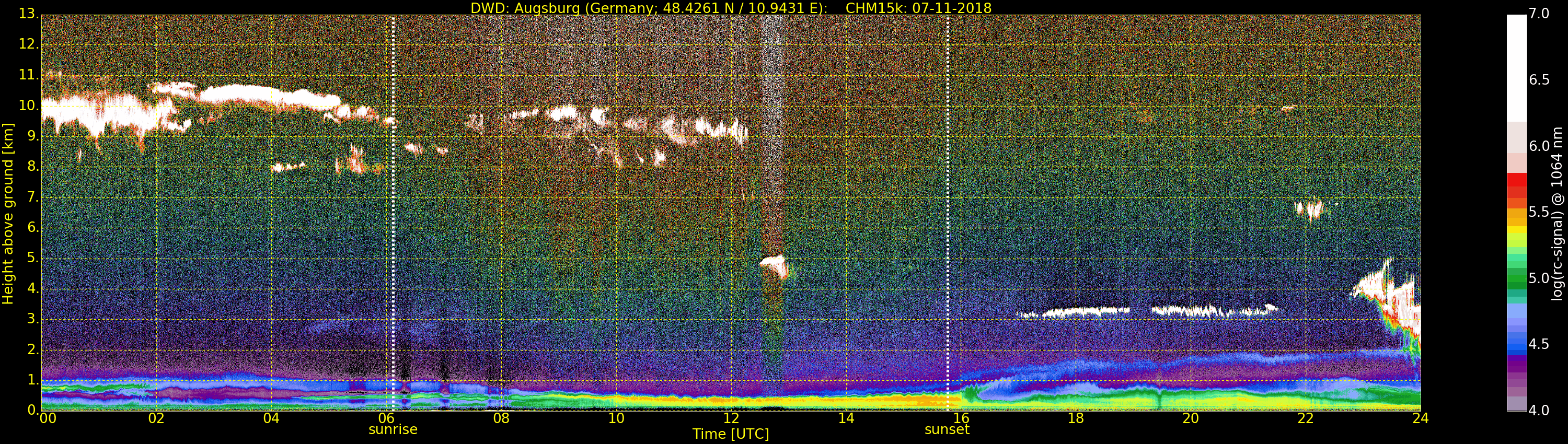Viewport: 1568px width, 444px height.
Task: Click the 'Height above ground [km]' axis label
Action: click(x=8, y=214)
